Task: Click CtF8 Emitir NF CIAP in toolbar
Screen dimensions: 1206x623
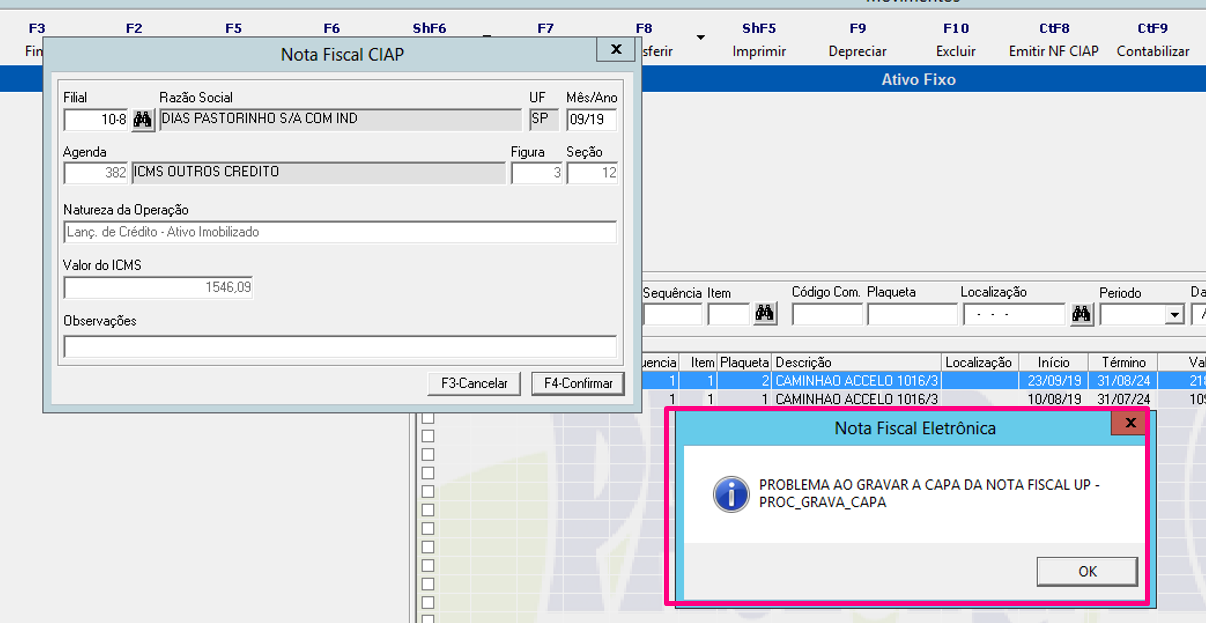Action: [x=1054, y=40]
